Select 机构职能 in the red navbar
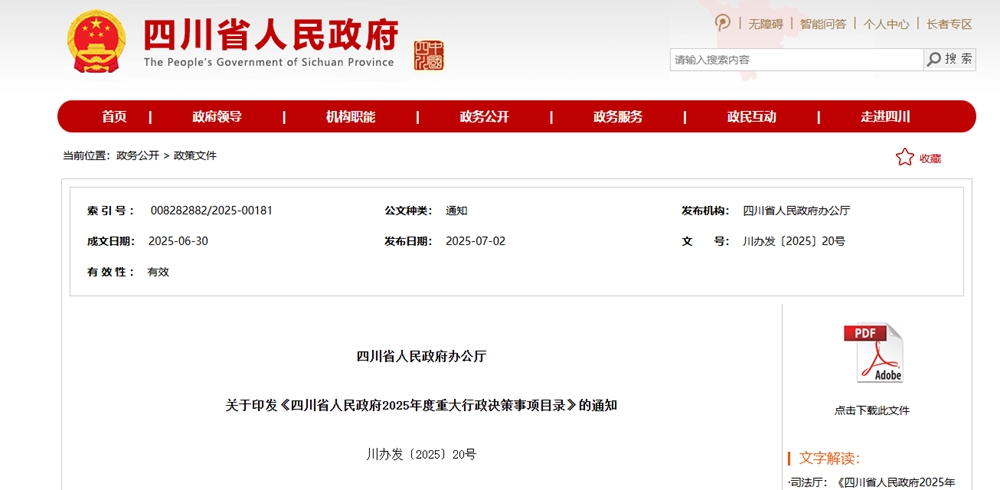 tap(350, 117)
